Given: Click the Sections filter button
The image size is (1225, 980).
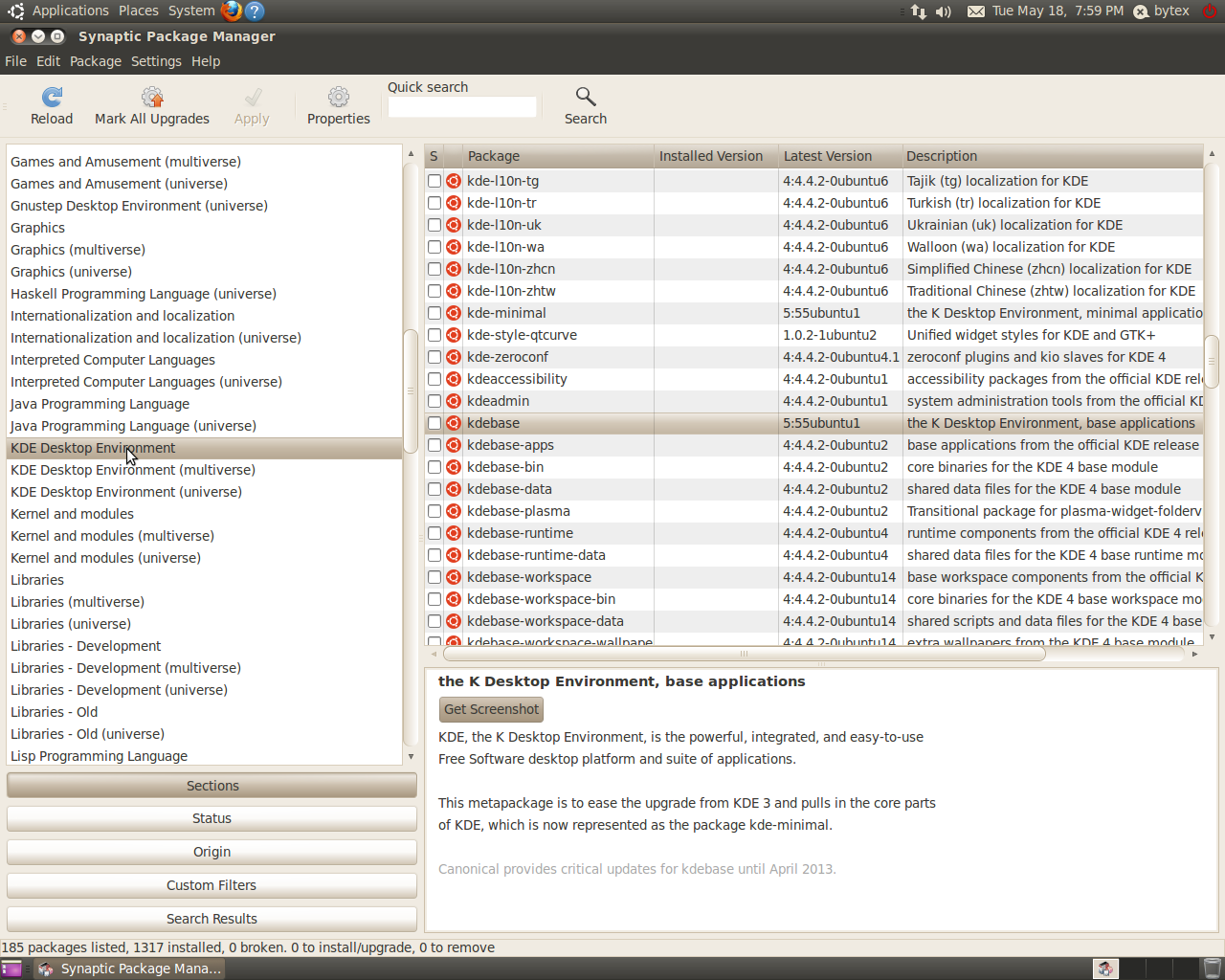Looking at the screenshot, I should tap(212, 786).
